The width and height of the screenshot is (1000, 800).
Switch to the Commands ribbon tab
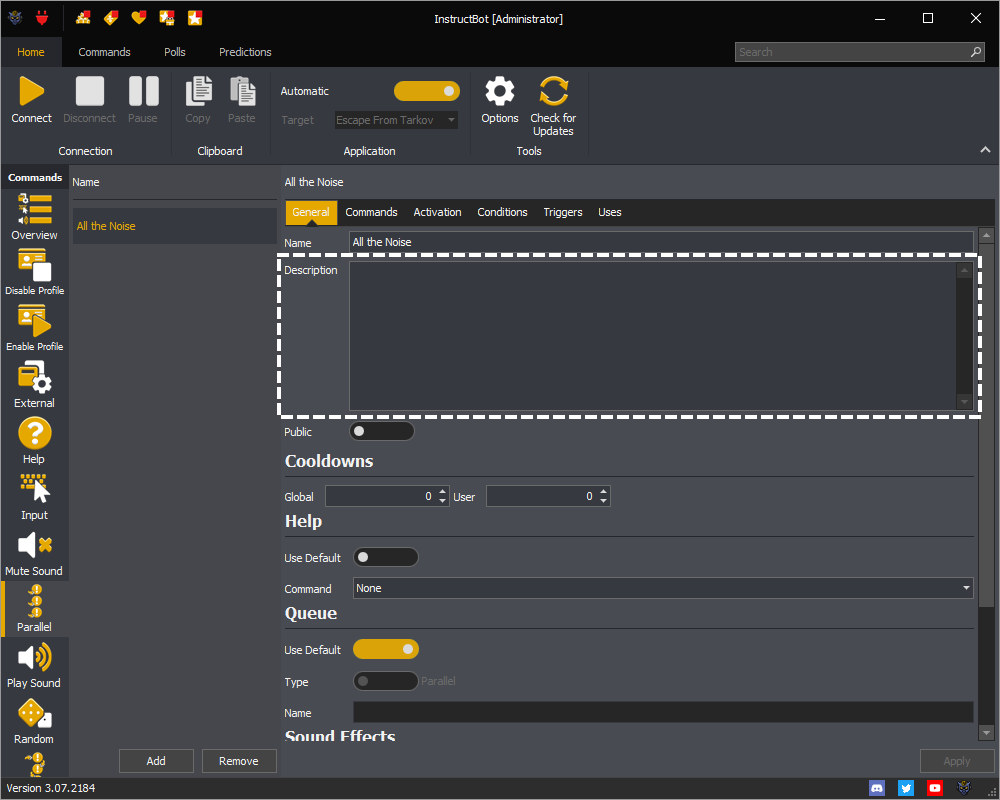pyautogui.click(x=105, y=52)
